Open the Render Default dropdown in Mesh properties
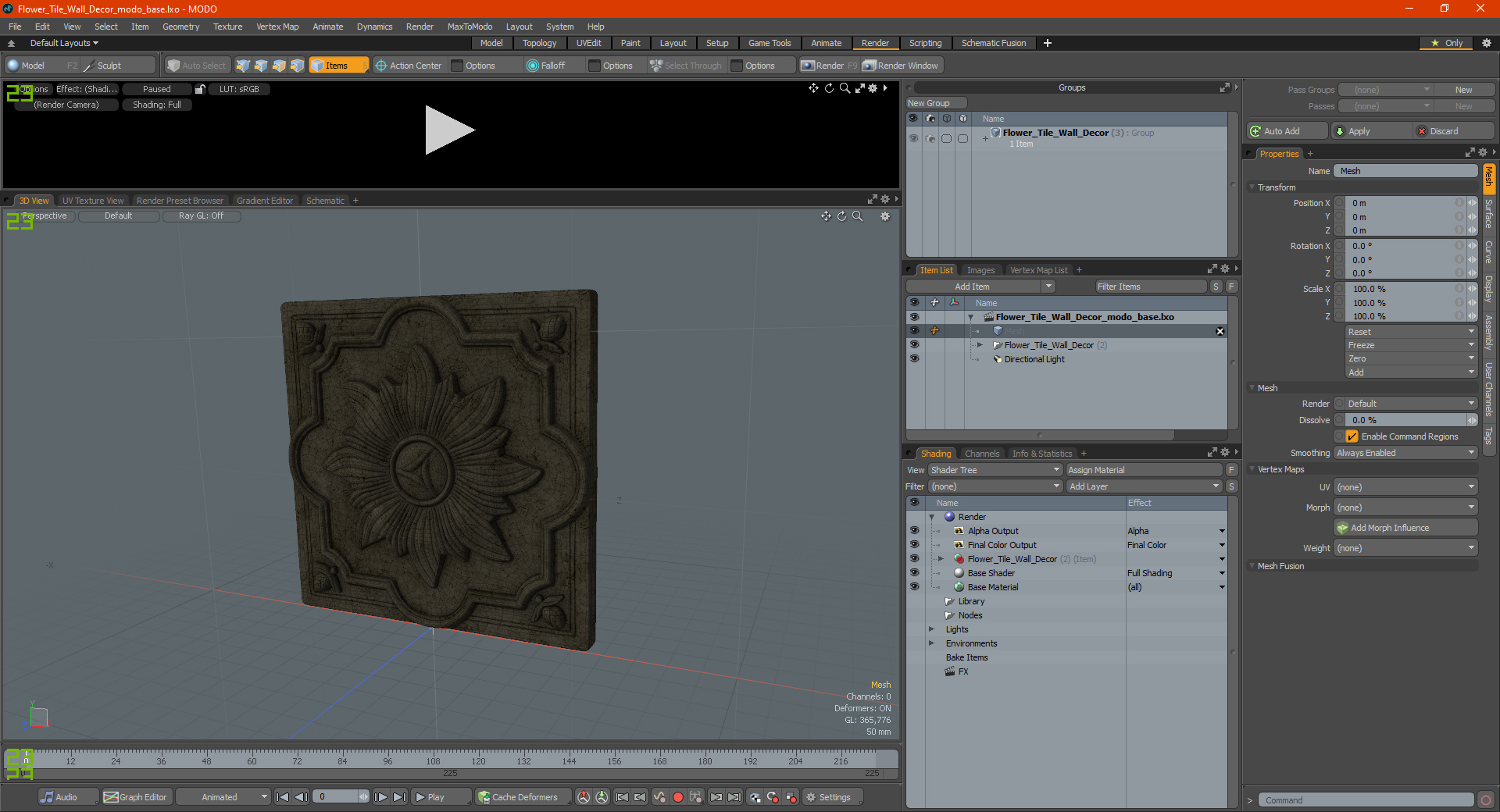The image size is (1500, 812). coord(1411,404)
